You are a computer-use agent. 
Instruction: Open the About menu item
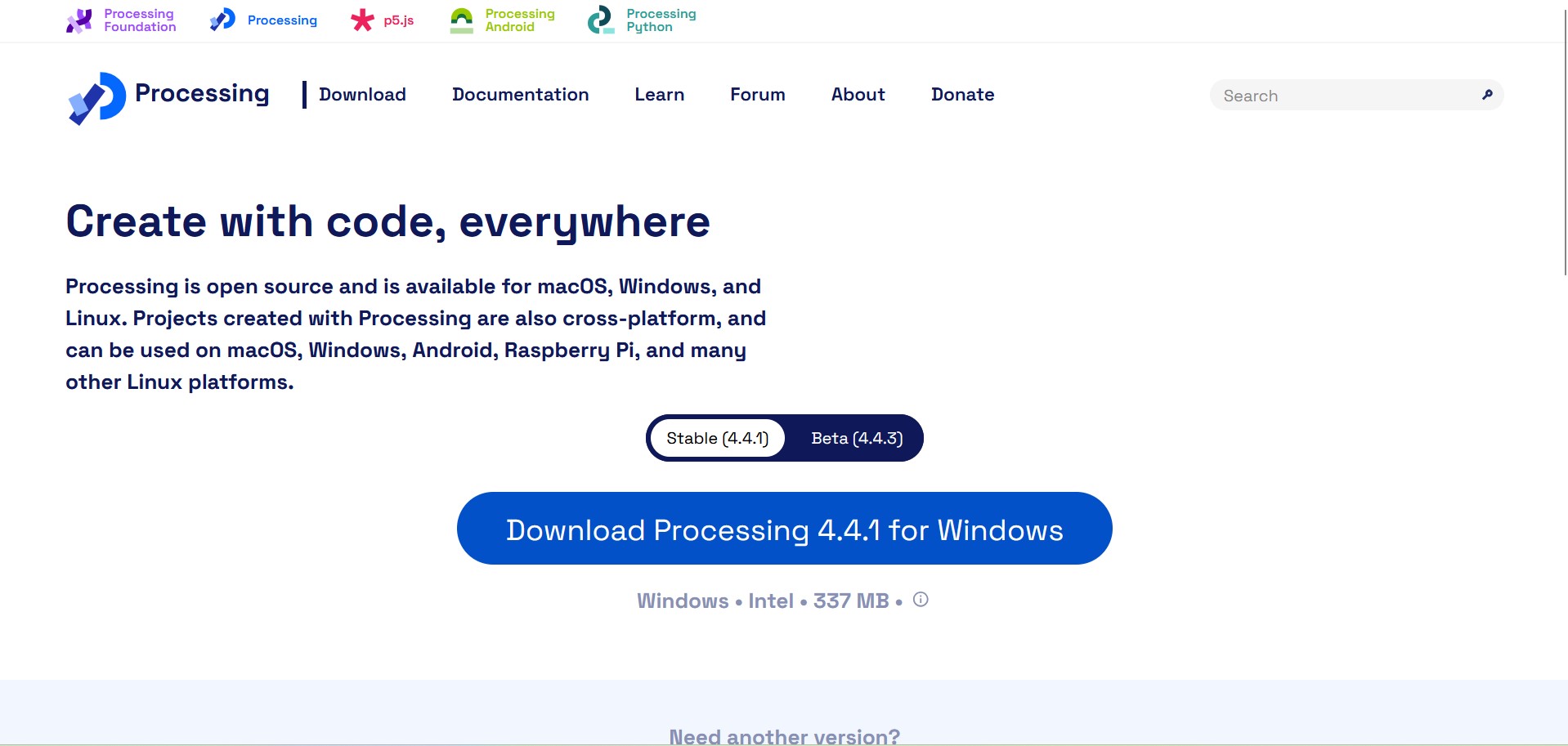[x=858, y=95]
